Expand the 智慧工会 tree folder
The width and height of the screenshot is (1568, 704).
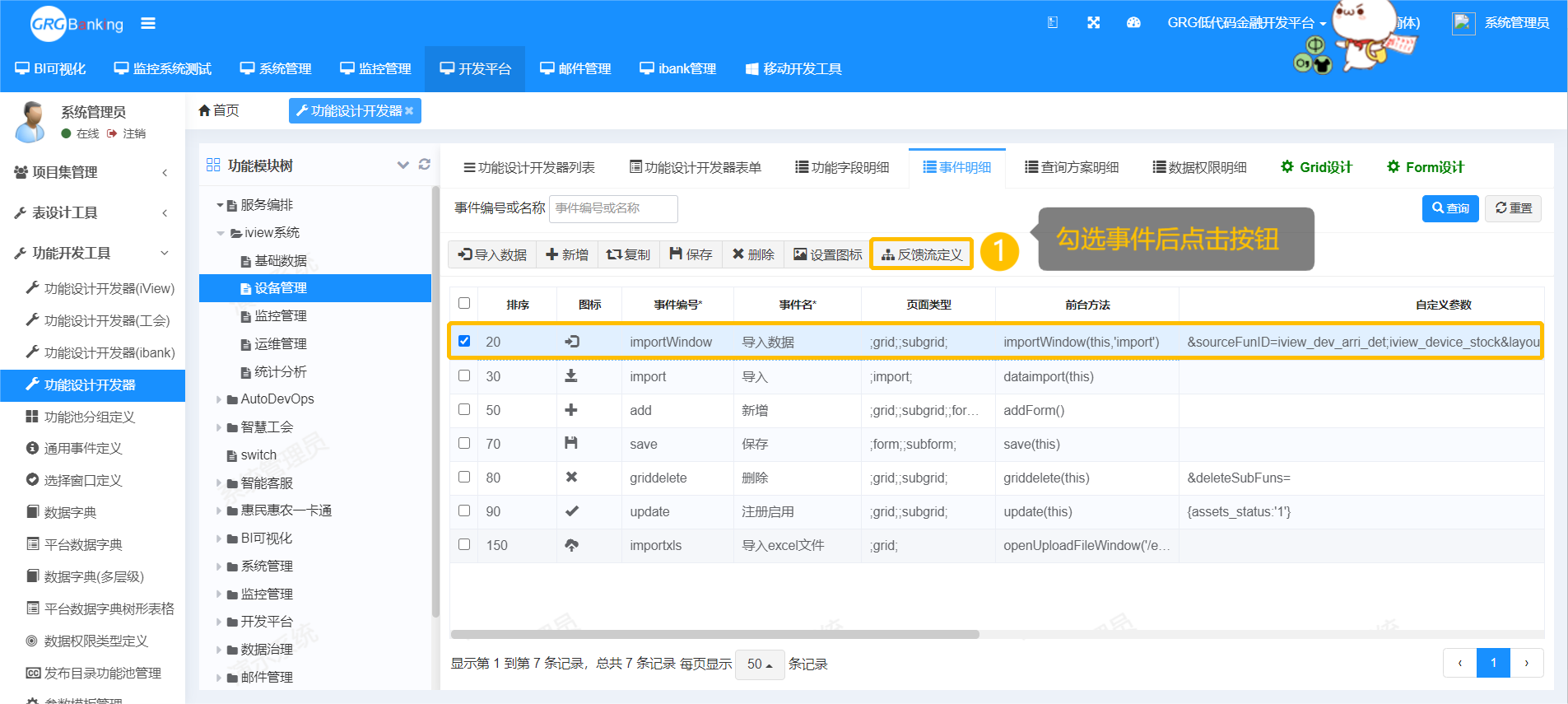[x=220, y=427]
